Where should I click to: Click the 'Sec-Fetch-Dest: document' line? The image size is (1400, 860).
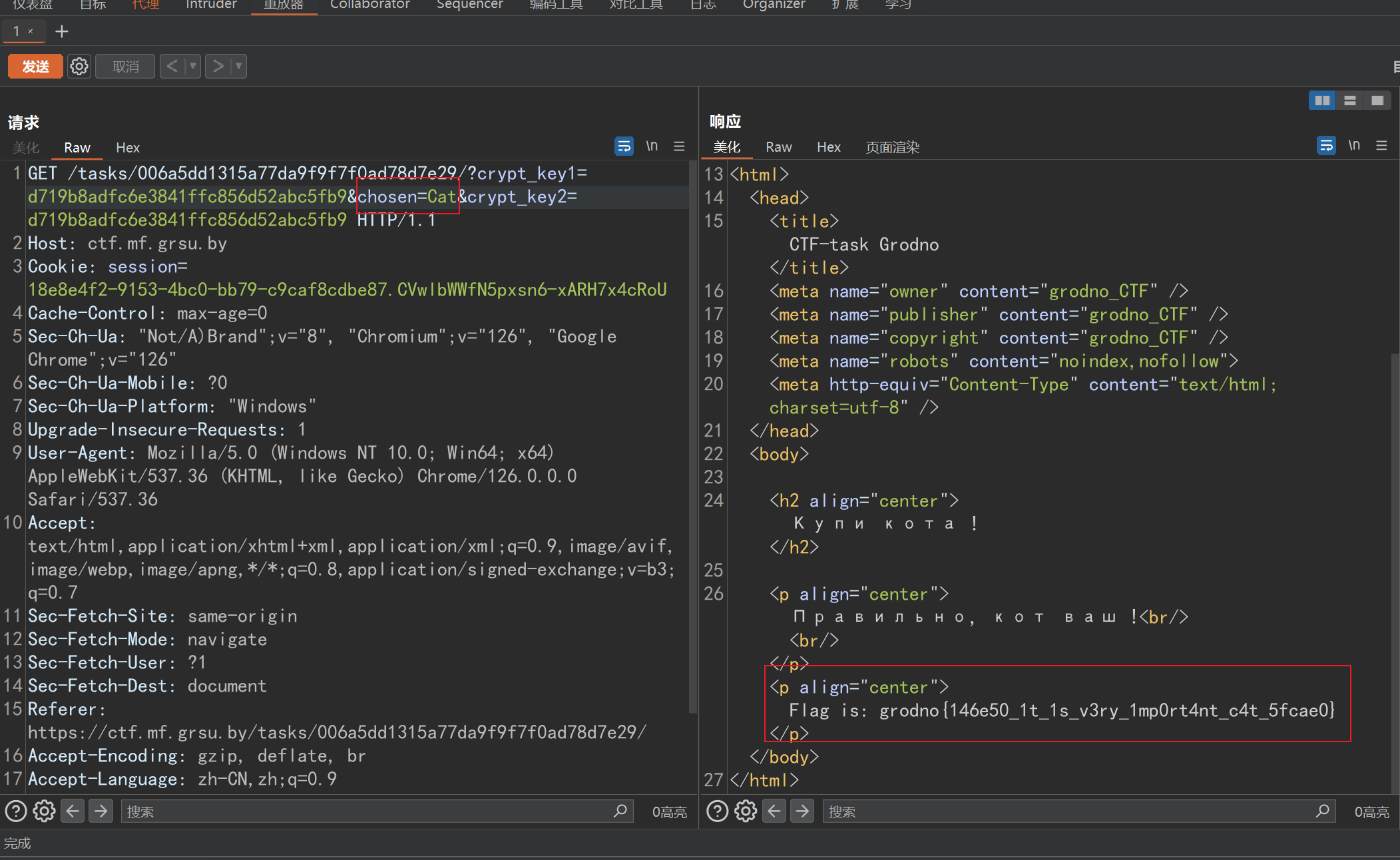click(147, 686)
